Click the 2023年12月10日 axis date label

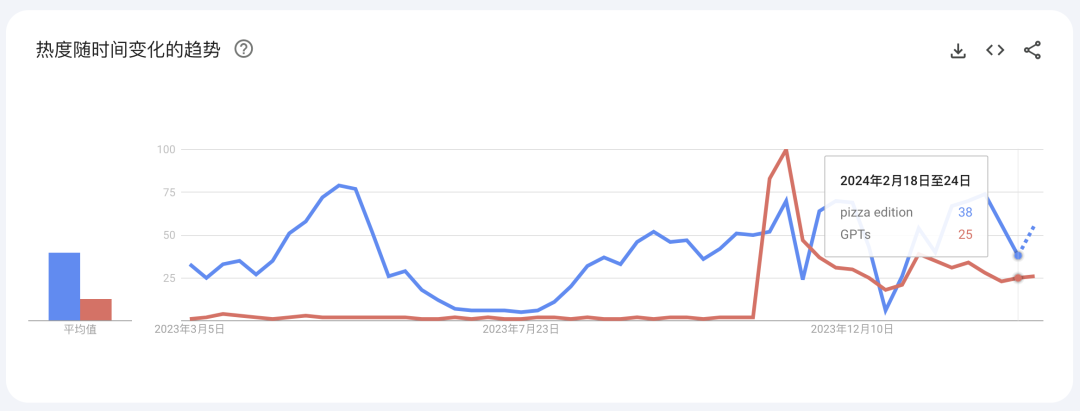(x=851, y=328)
